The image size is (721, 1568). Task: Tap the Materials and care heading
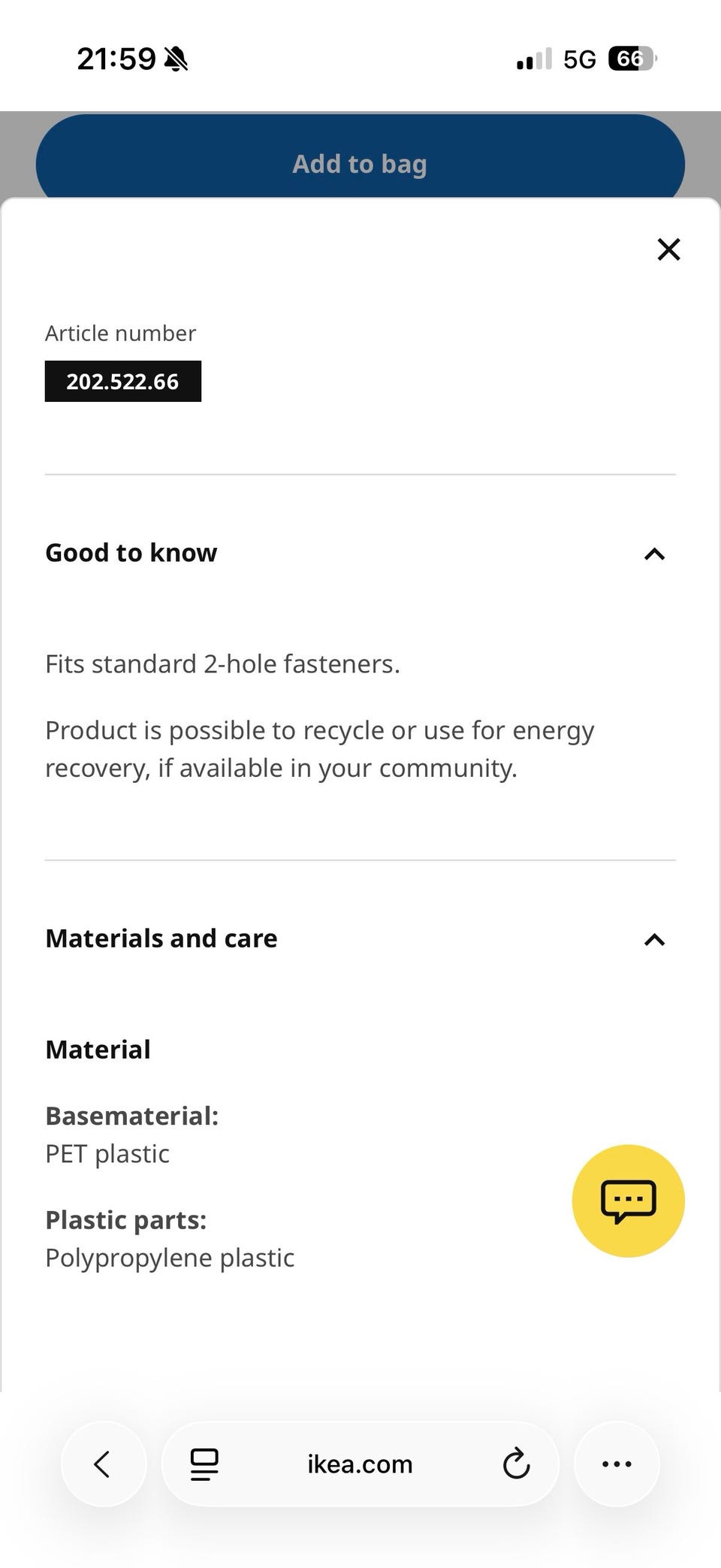pyautogui.click(x=161, y=938)
